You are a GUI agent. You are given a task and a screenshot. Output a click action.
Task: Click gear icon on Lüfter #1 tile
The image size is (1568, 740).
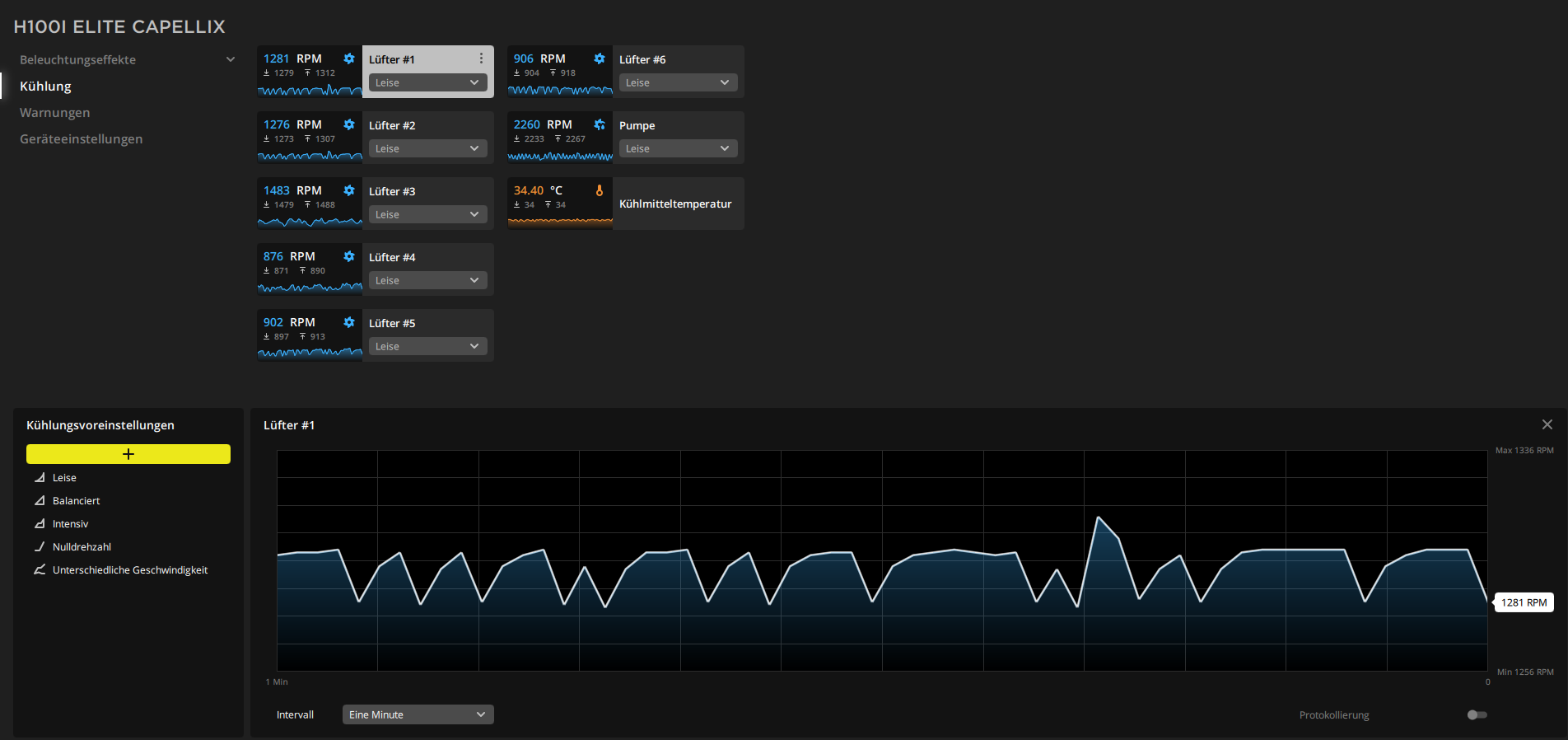(x=349, y=59)
